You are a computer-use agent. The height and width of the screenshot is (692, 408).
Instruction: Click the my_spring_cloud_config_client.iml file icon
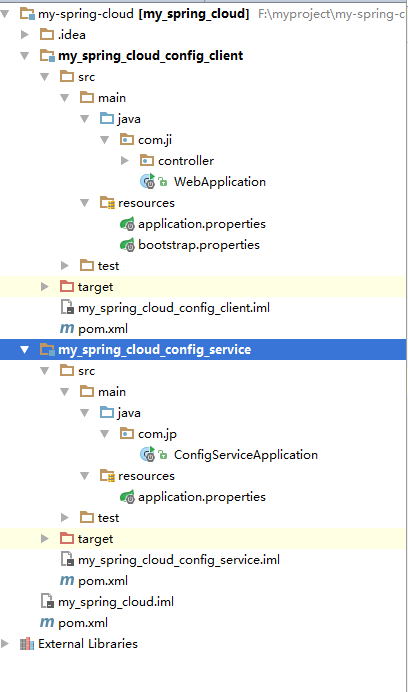click(67, 308)
